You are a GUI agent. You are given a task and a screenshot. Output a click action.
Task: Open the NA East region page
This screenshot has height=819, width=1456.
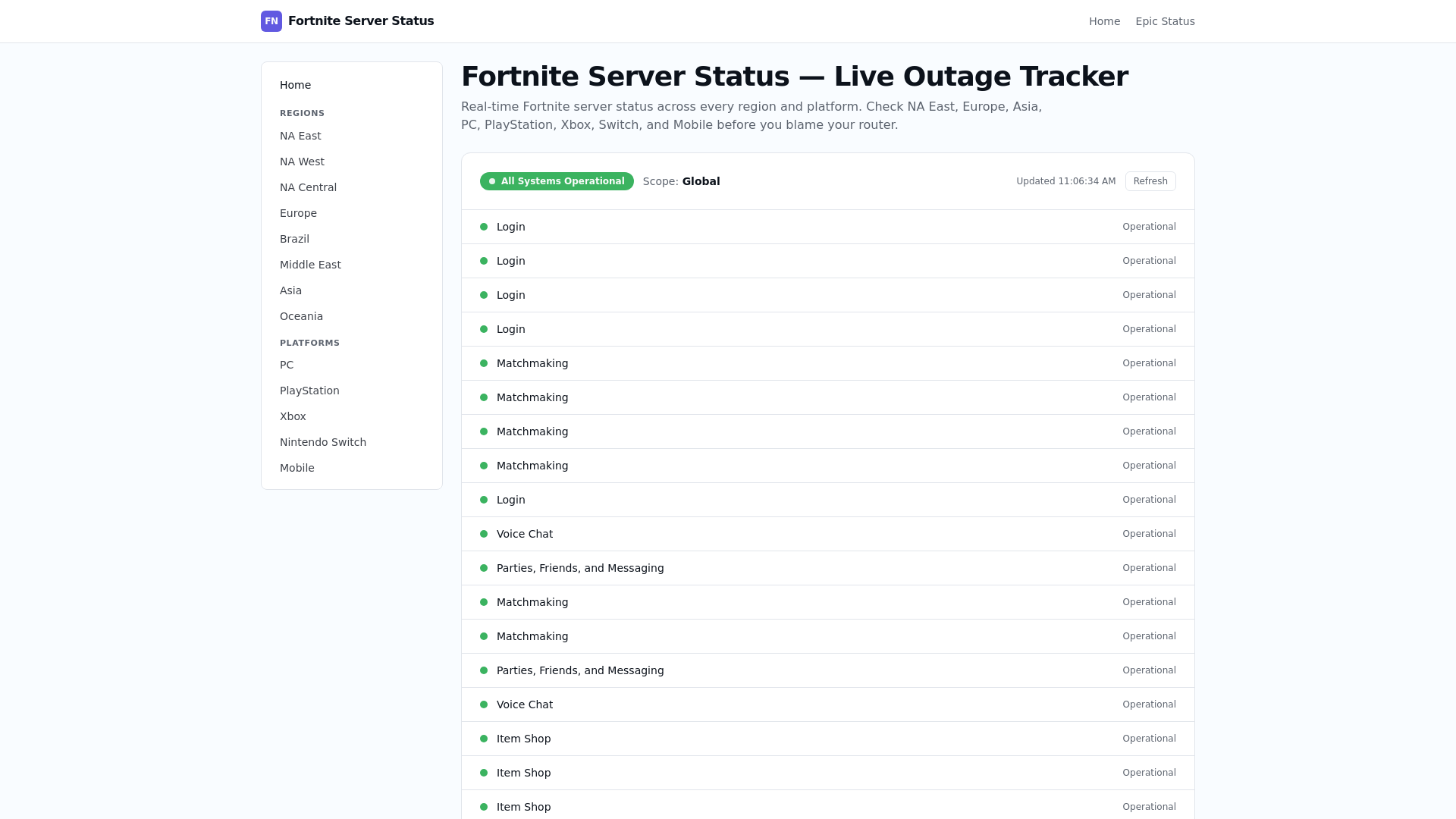352,136
